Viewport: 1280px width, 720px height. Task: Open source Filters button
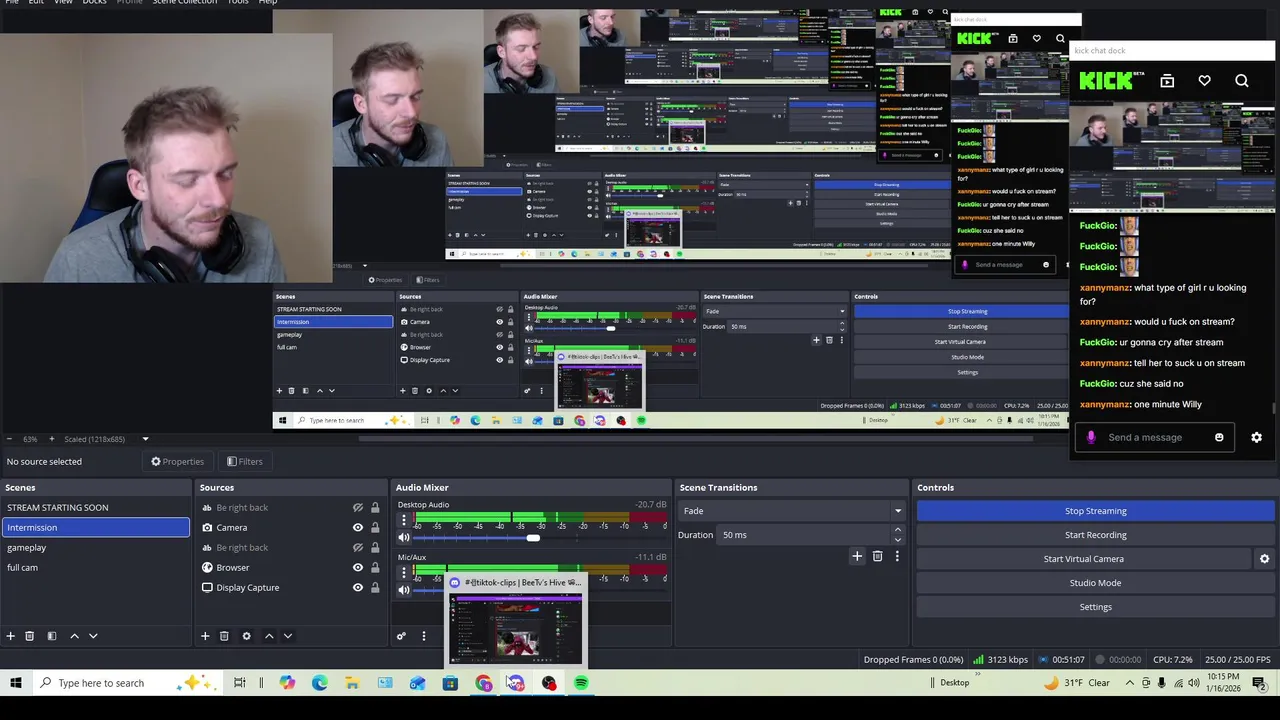244,462
